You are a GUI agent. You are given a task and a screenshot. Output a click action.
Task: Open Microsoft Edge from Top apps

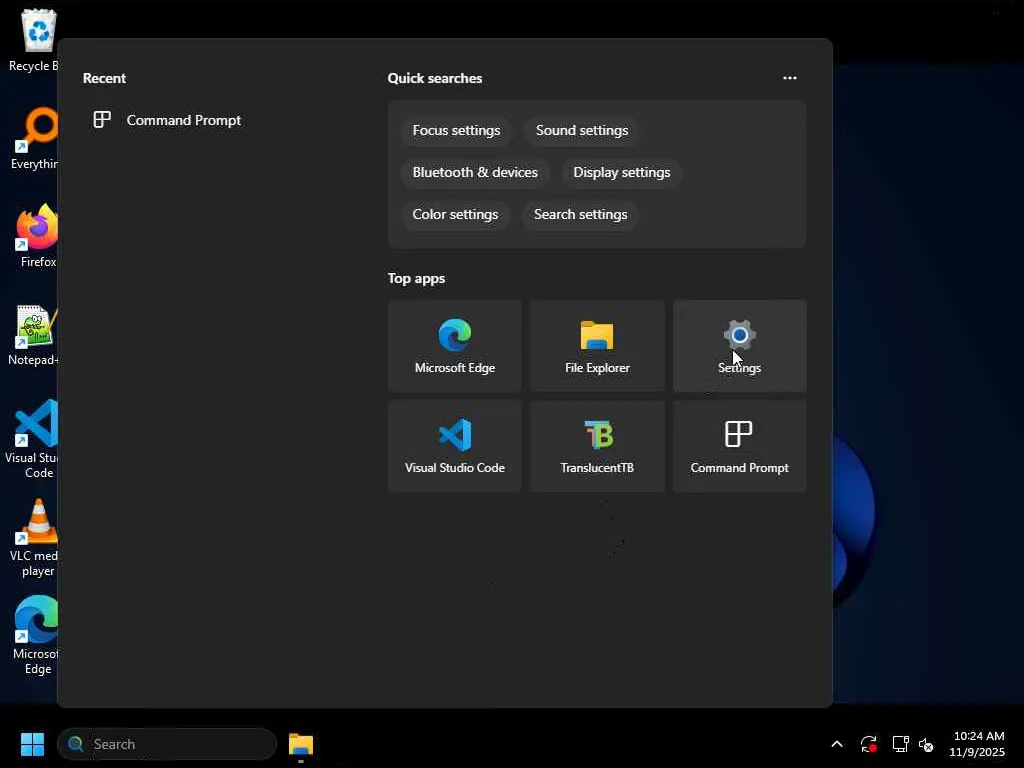click(455, 346)
